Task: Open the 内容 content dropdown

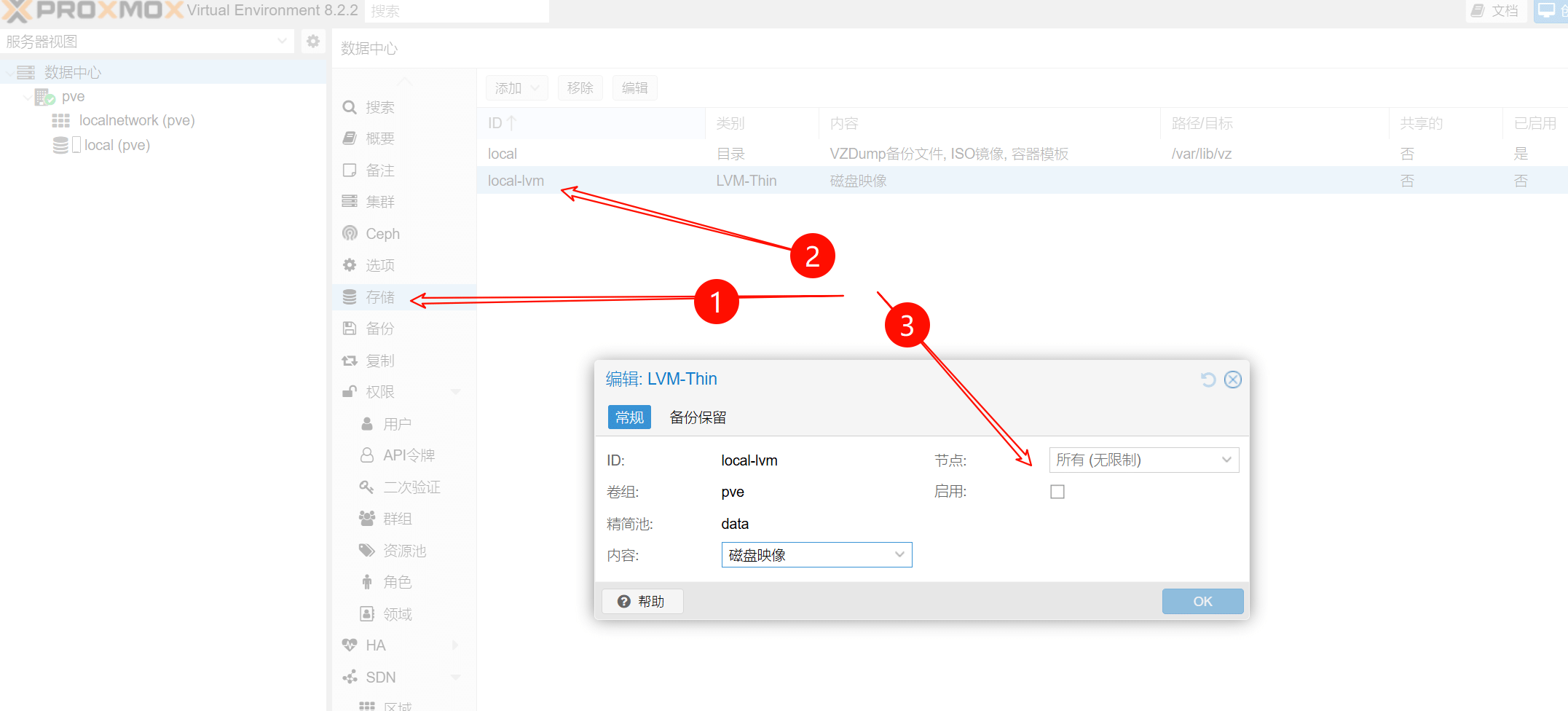Action: [x=817, y=555]
